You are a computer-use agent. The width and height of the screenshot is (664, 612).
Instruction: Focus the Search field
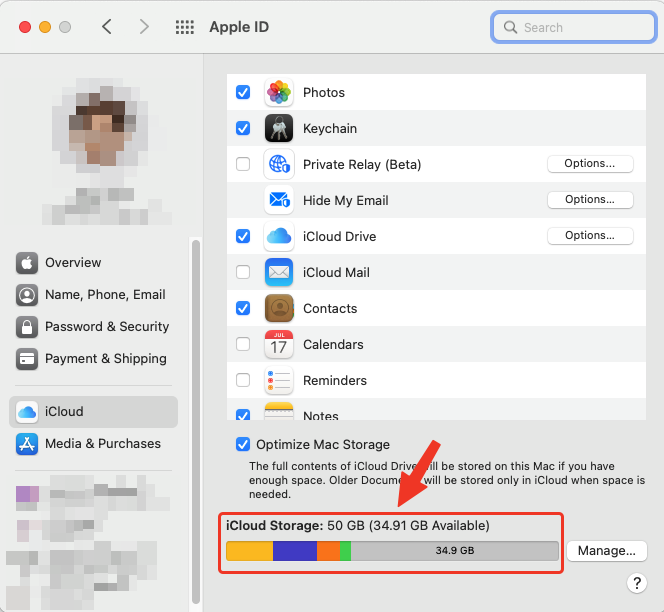[x=574, y=28]
